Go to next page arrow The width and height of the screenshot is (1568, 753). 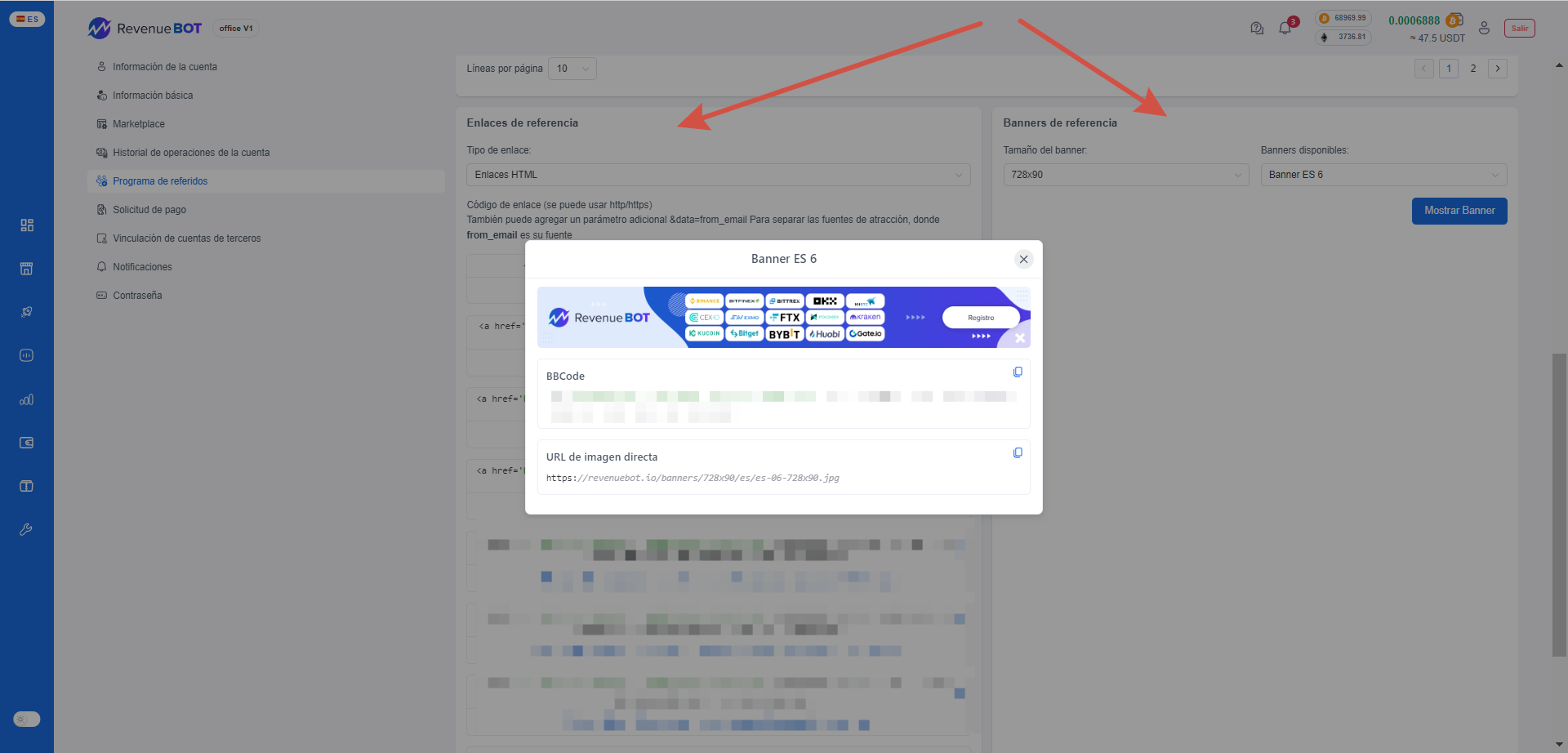point(1498,69)
